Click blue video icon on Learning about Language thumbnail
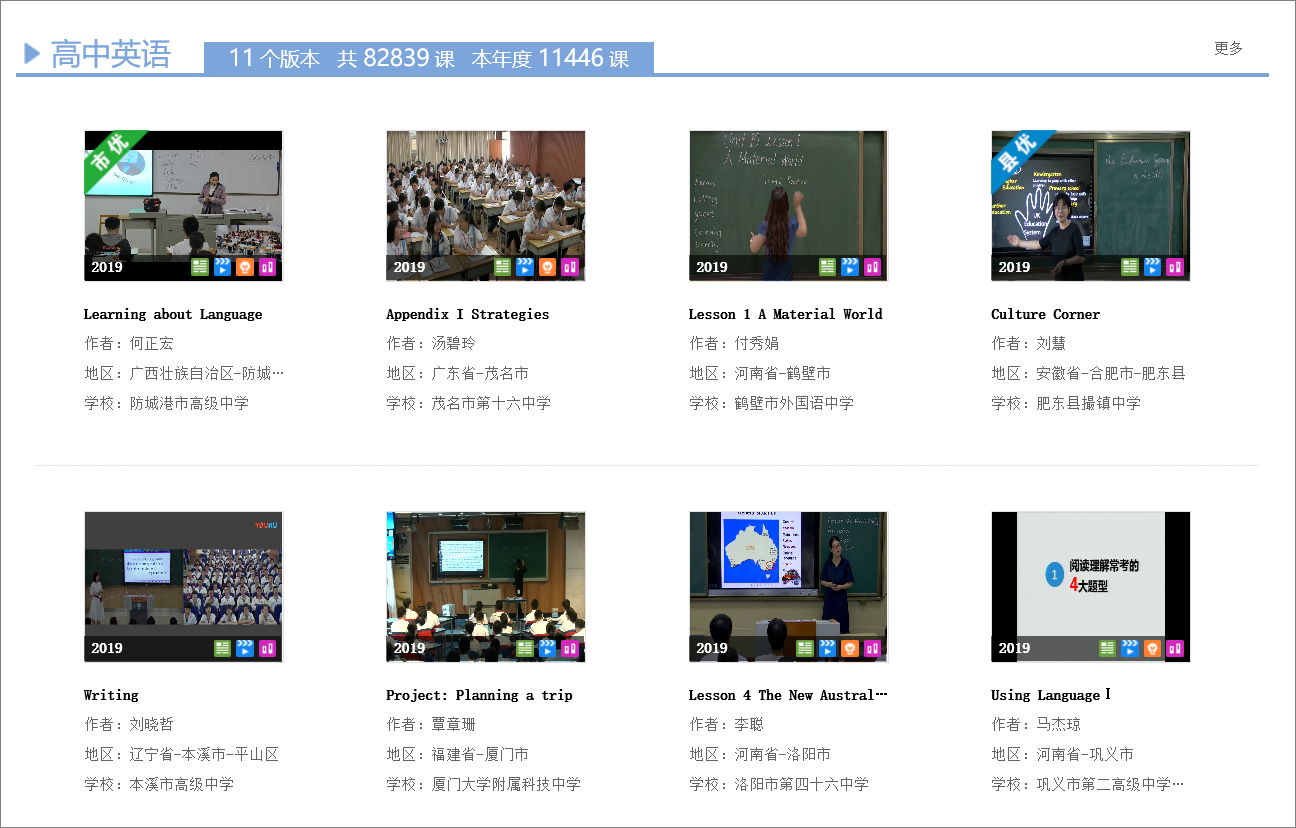The width and height of the screenshot is (1296, 828). pos(222,267)
